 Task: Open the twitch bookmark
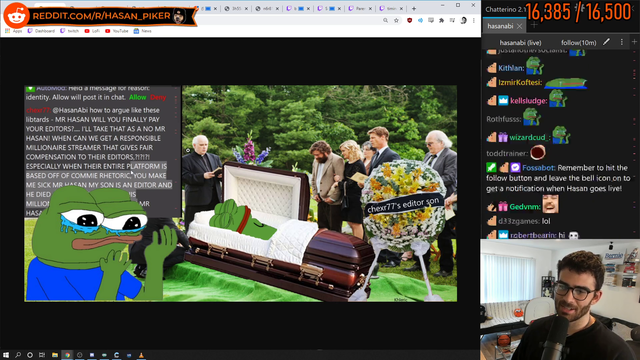(69, 31)
